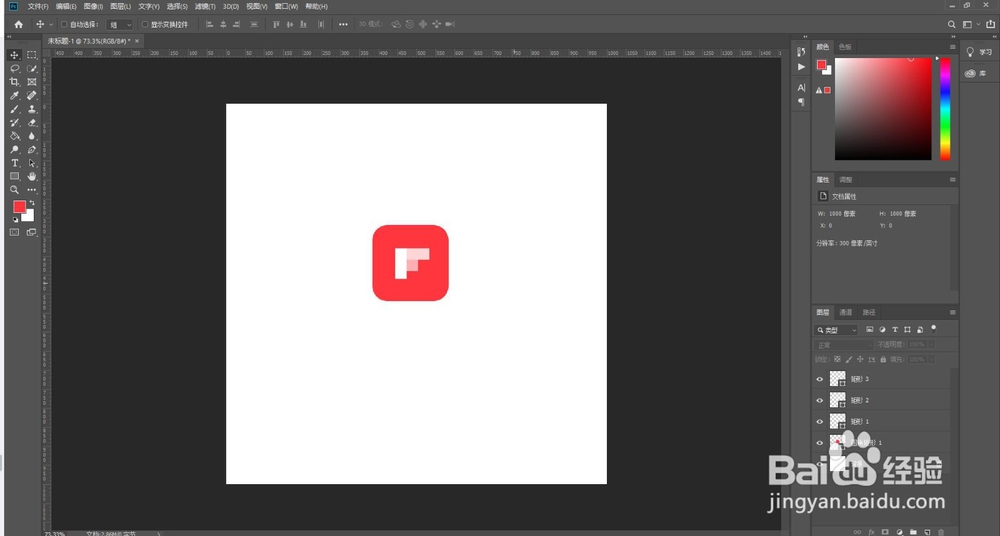Click the delete layer trash icon
The width and height of the screenshot is (1000, 536).
[940, 532]
